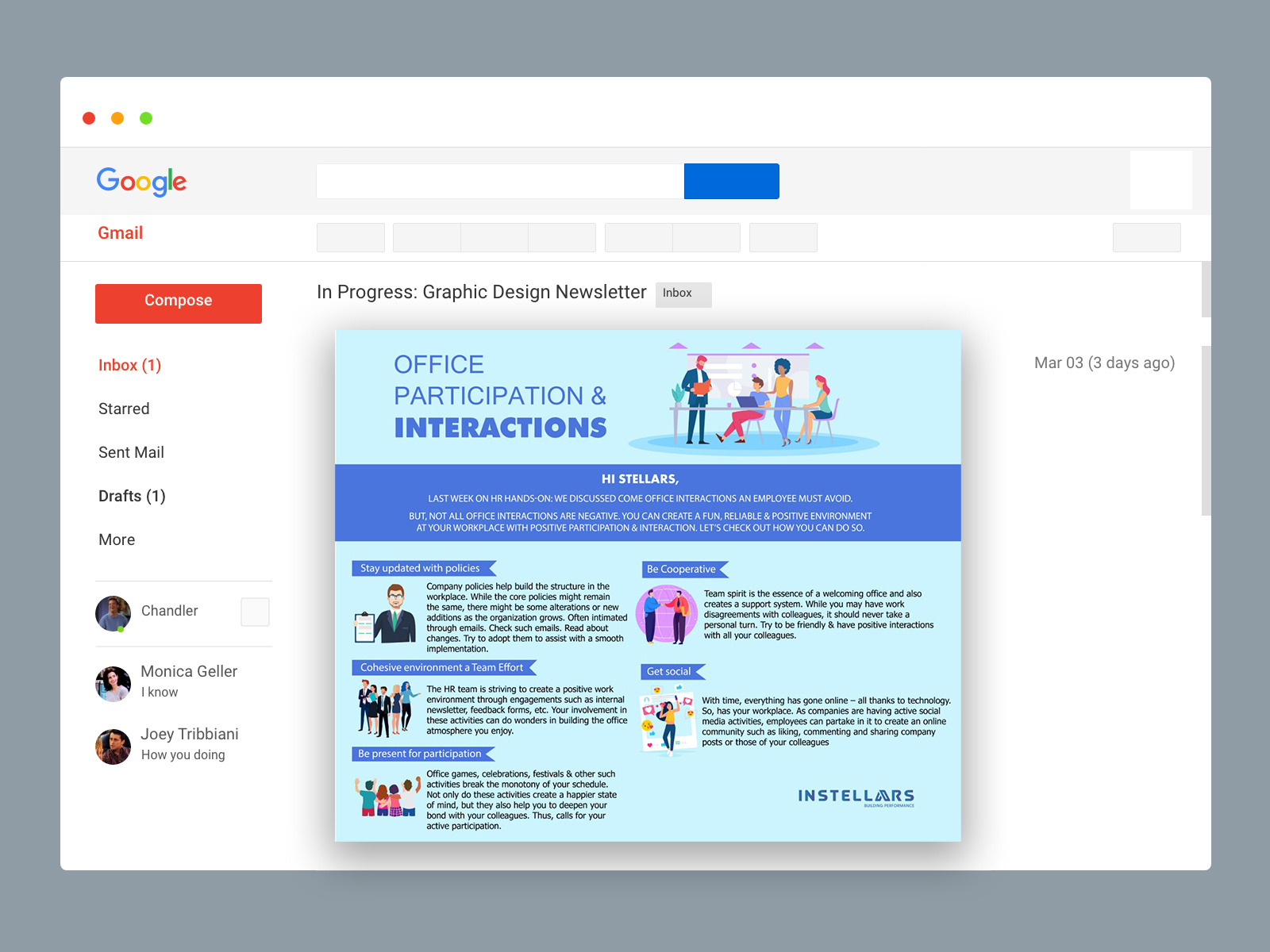Open the pagination dropdown at toolbar's right end
Image resolution: width=1270 pixels, height=952 pixels.
tap(1146, 237)
